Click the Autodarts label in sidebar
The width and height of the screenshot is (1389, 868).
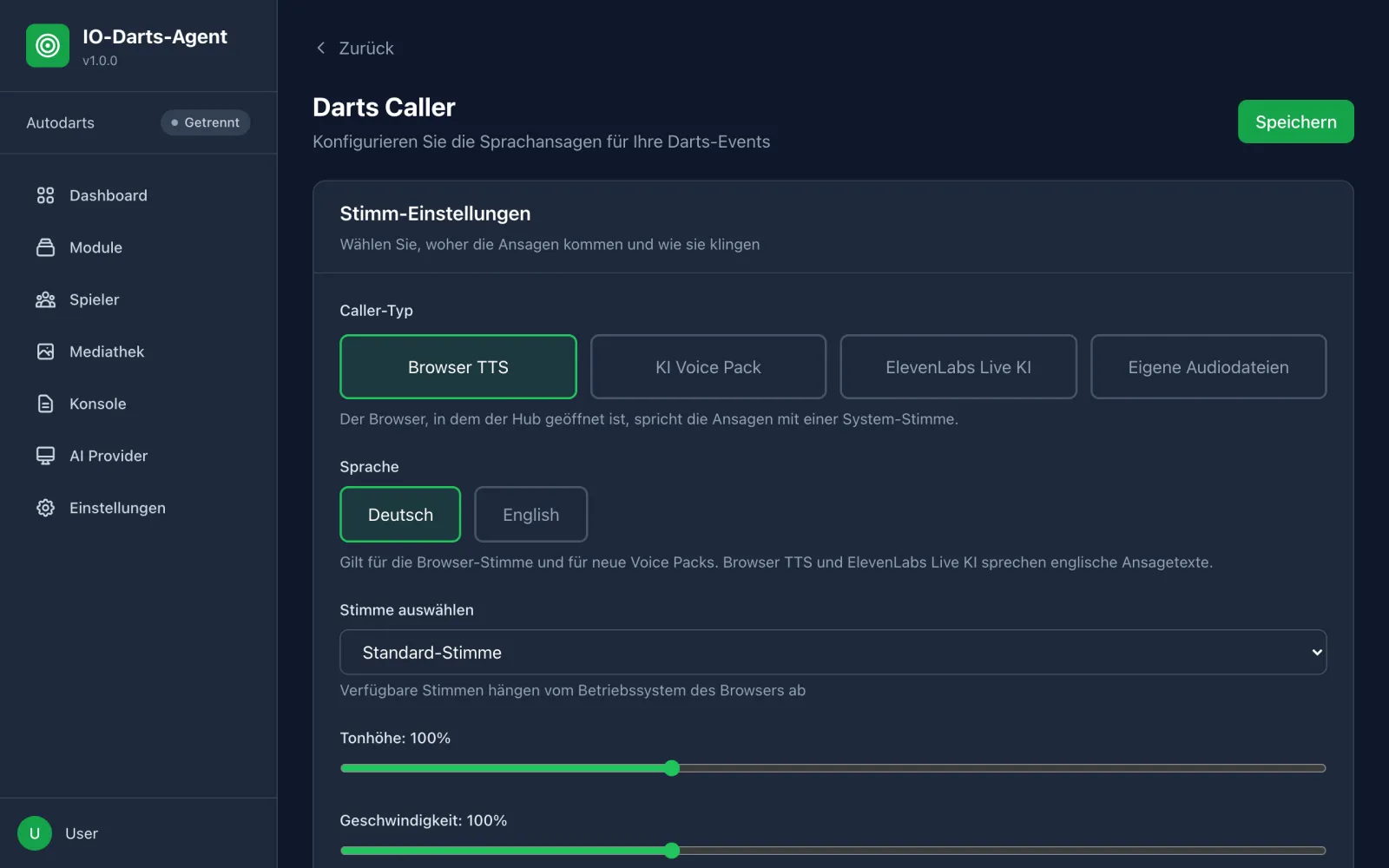(x=60, y=122)
